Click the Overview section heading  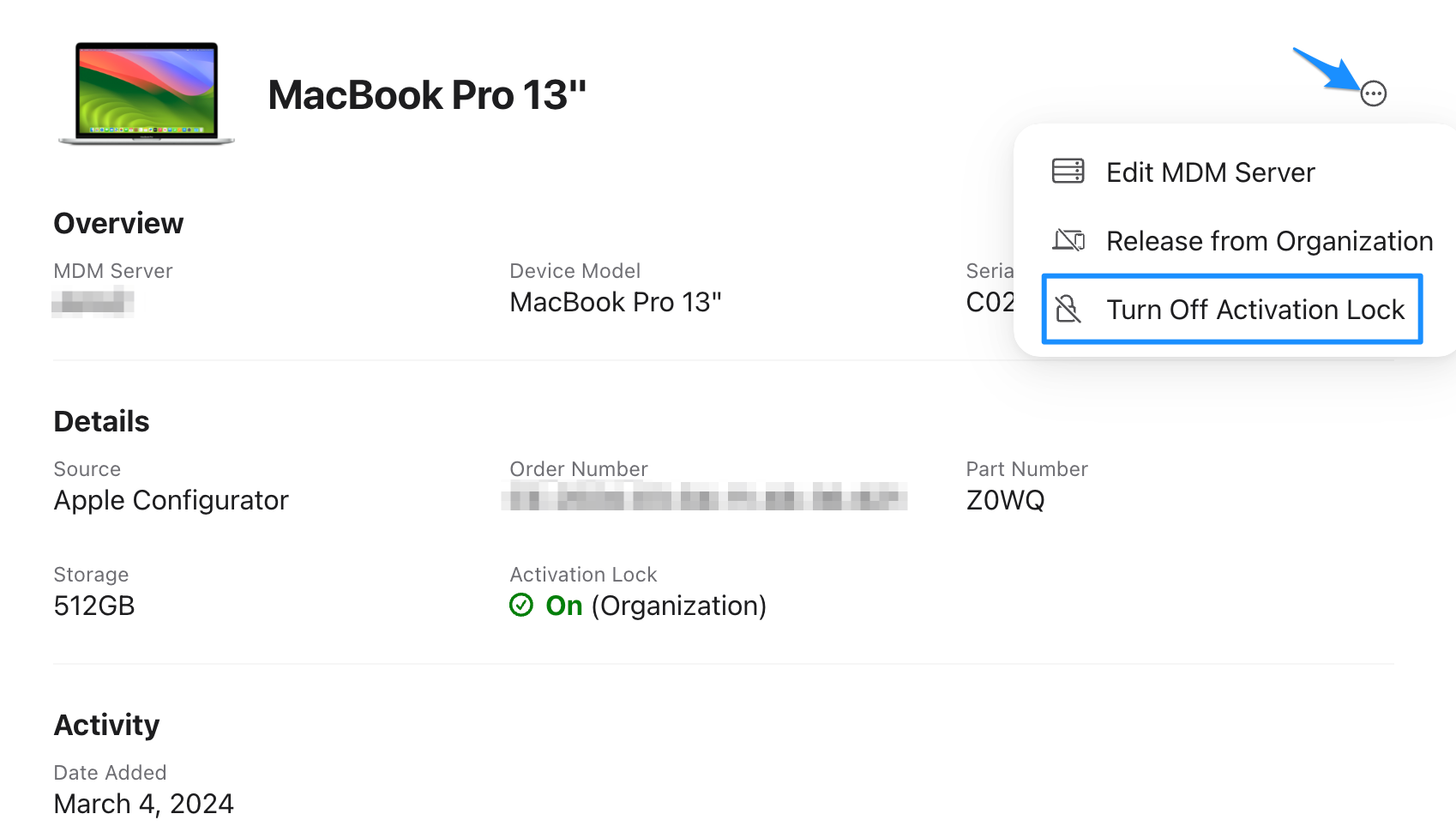click(x=118, y=223)
